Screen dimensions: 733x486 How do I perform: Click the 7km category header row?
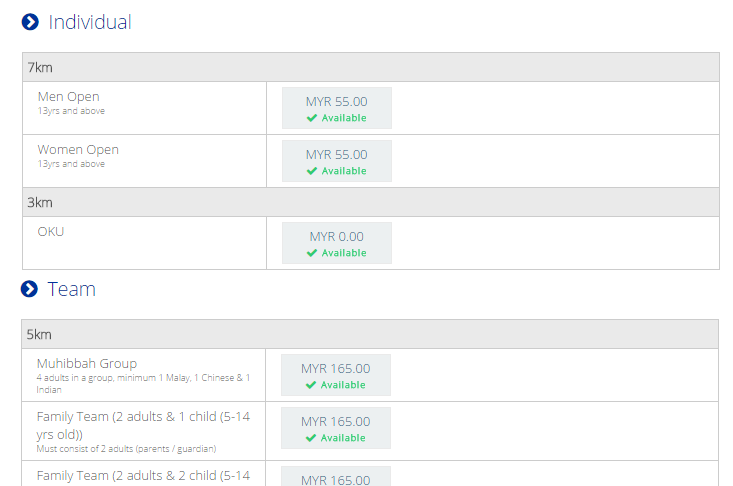coord(371,67)
